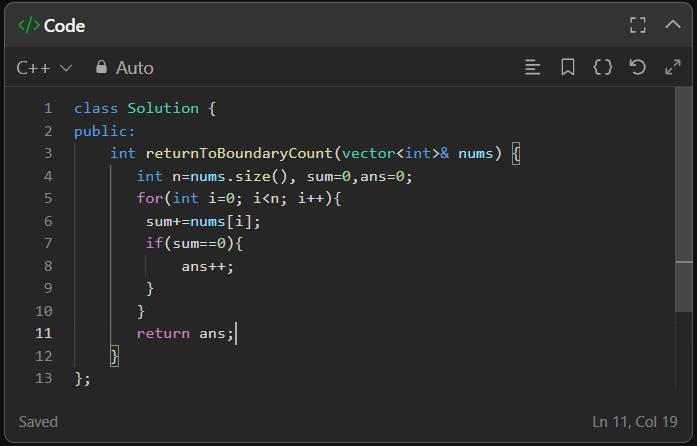Reset code with the undo arrow icon

click(x=637, y=68)
